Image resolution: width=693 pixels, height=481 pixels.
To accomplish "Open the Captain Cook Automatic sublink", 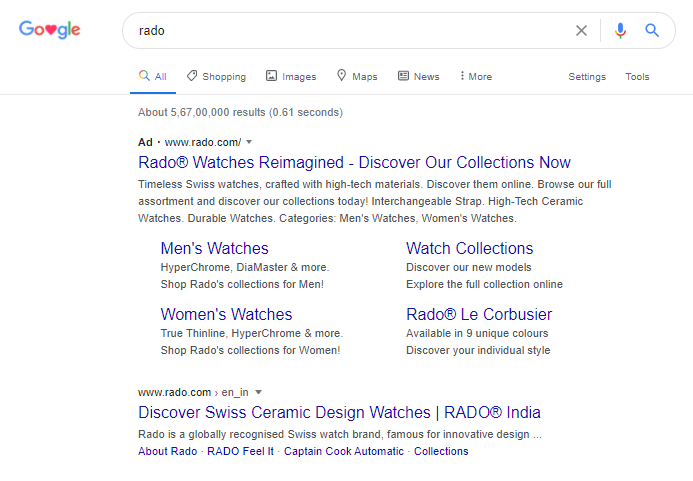I will point(344,451).
